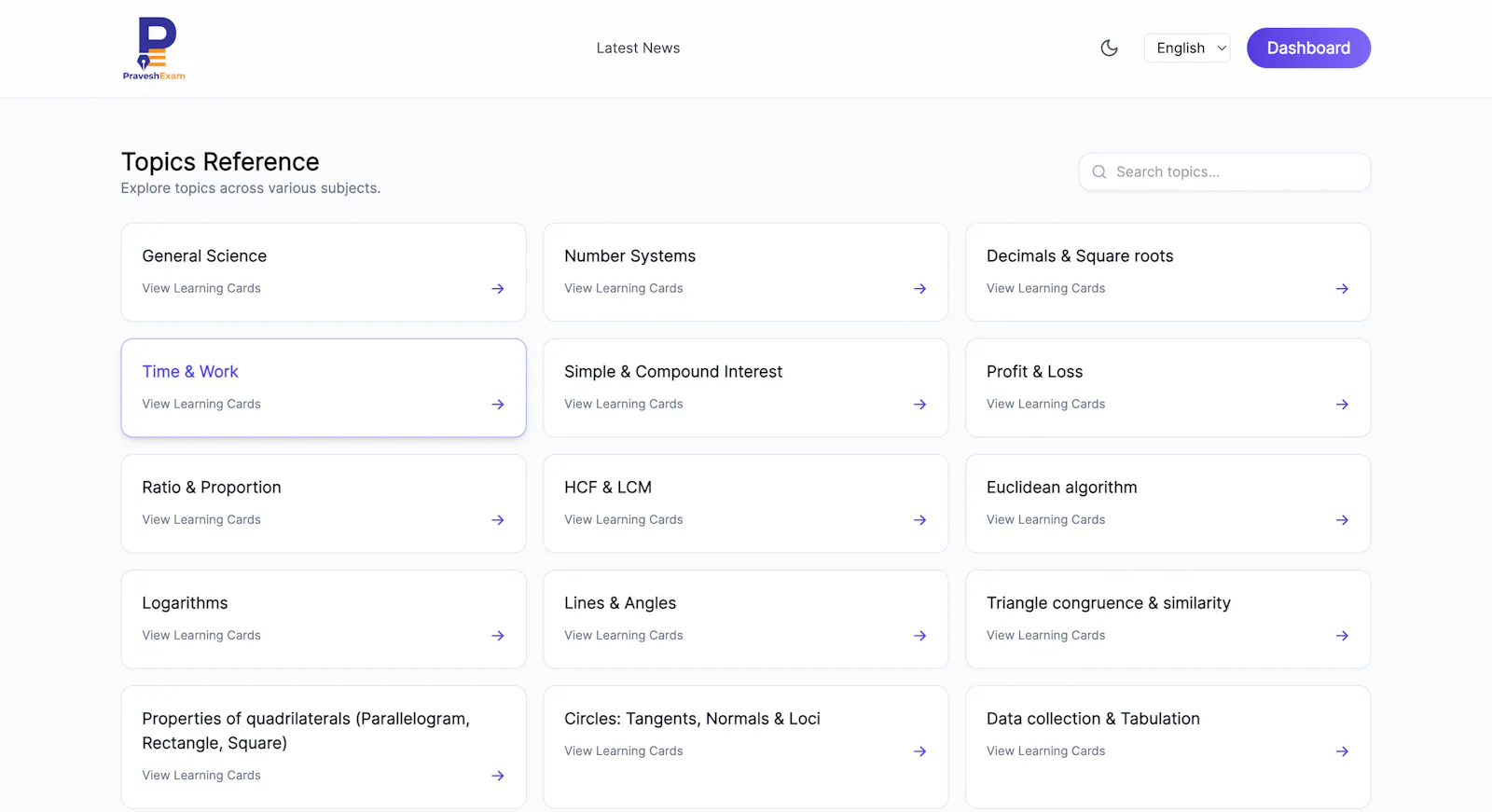Click the arrow on HCF & LCM card

pos(920,520)
